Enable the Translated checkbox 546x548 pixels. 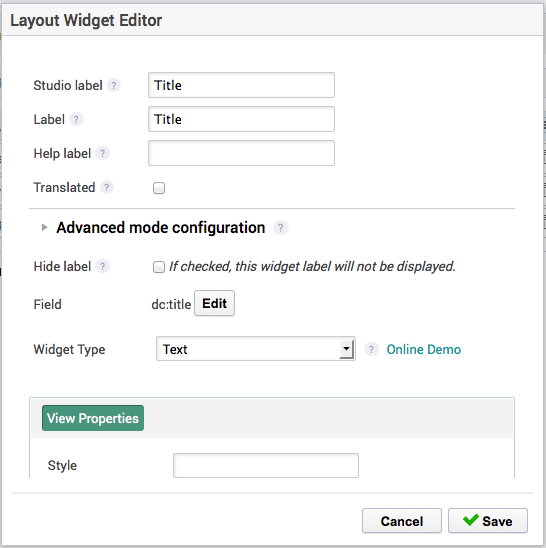(x=159, y=188)
